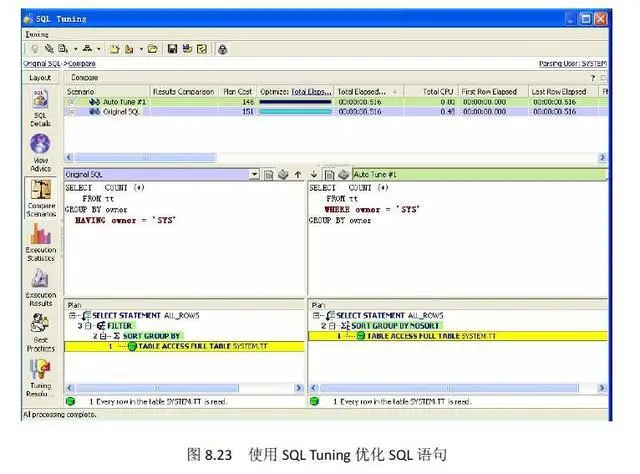Click the right plan pane scroll-right arrow
The height and width of the screenshot is (474, 640).
point(602,388)
